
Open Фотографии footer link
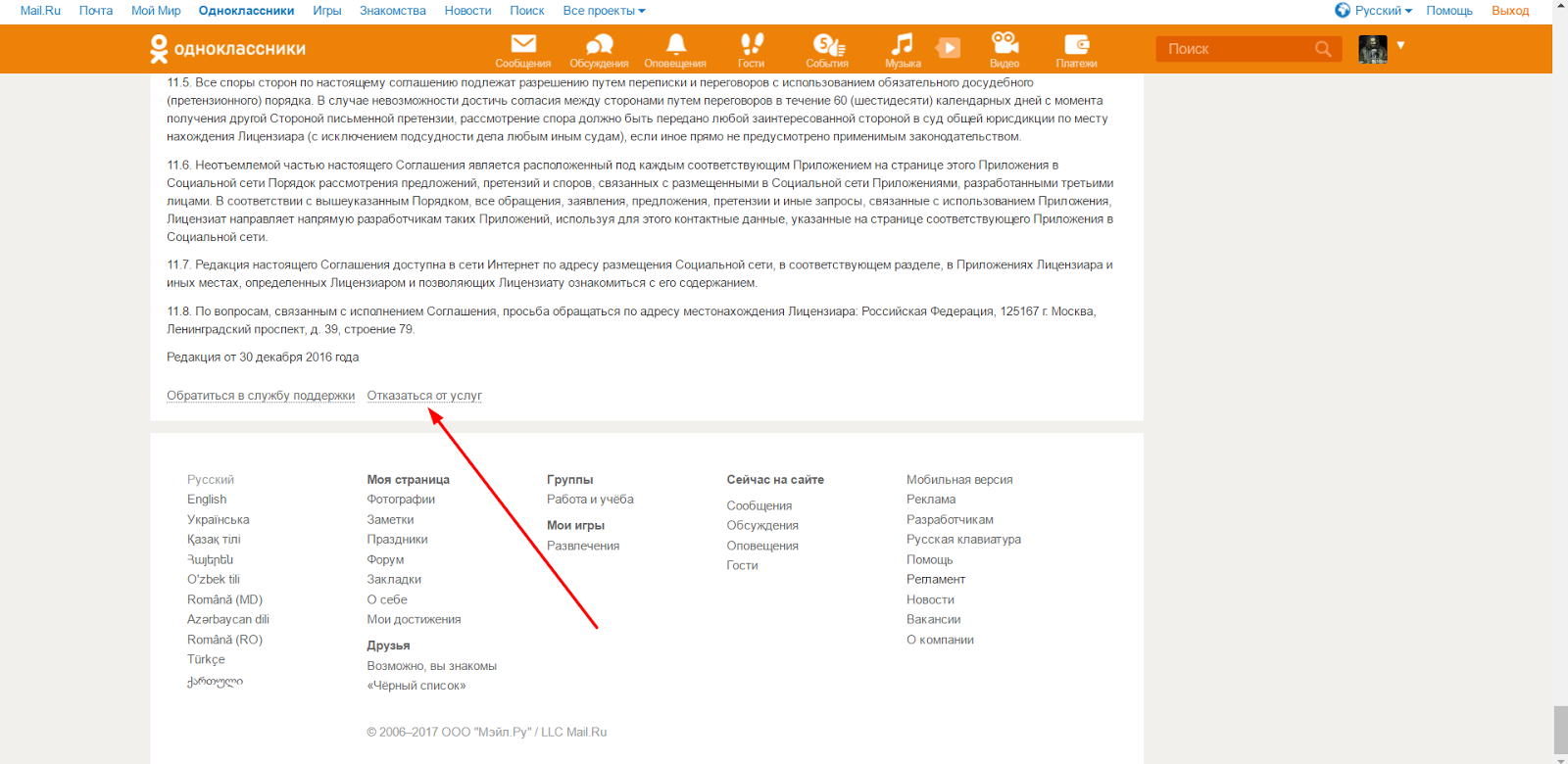tap(401, 500)
